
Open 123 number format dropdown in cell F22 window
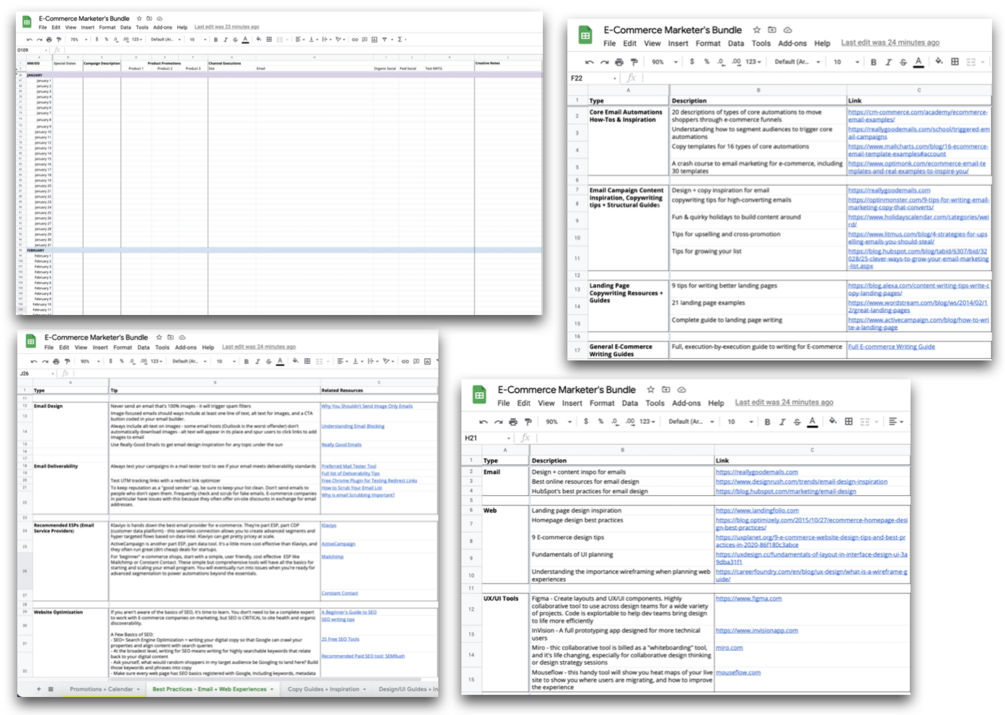[754, 62]
